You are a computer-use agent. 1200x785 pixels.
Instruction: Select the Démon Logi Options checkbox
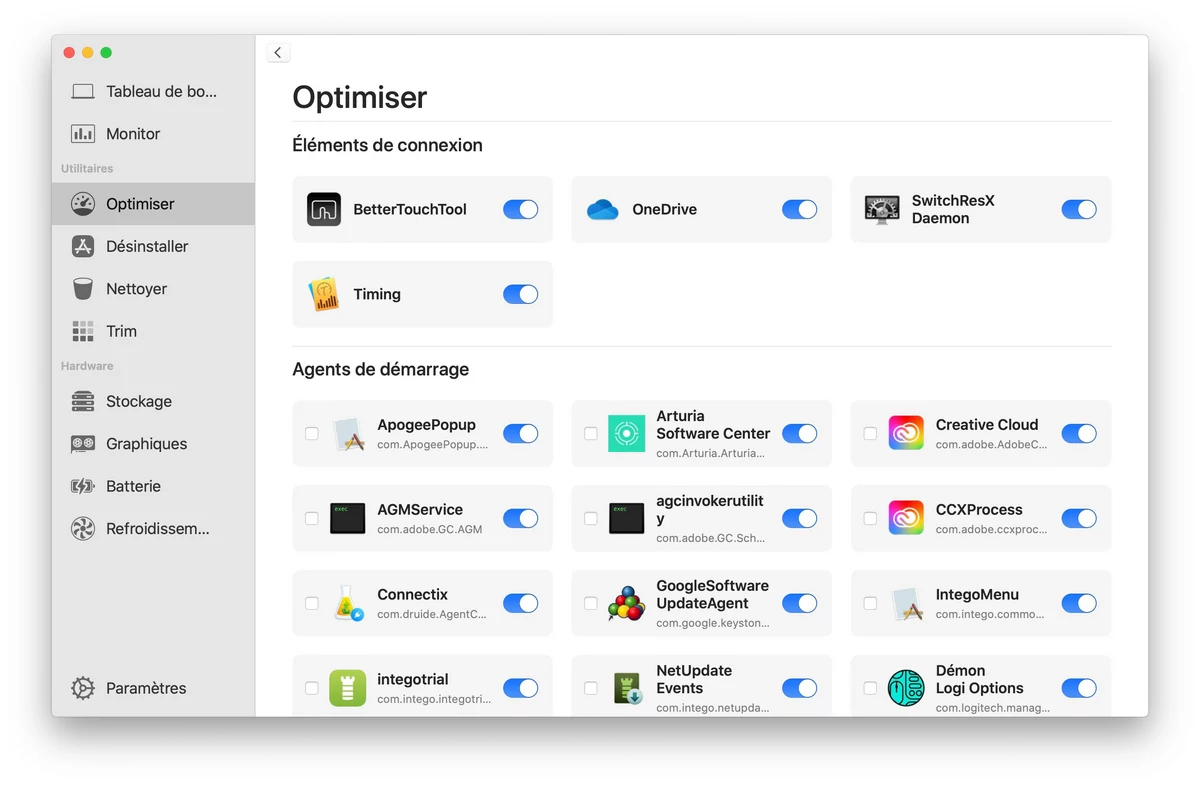(870, 688)
